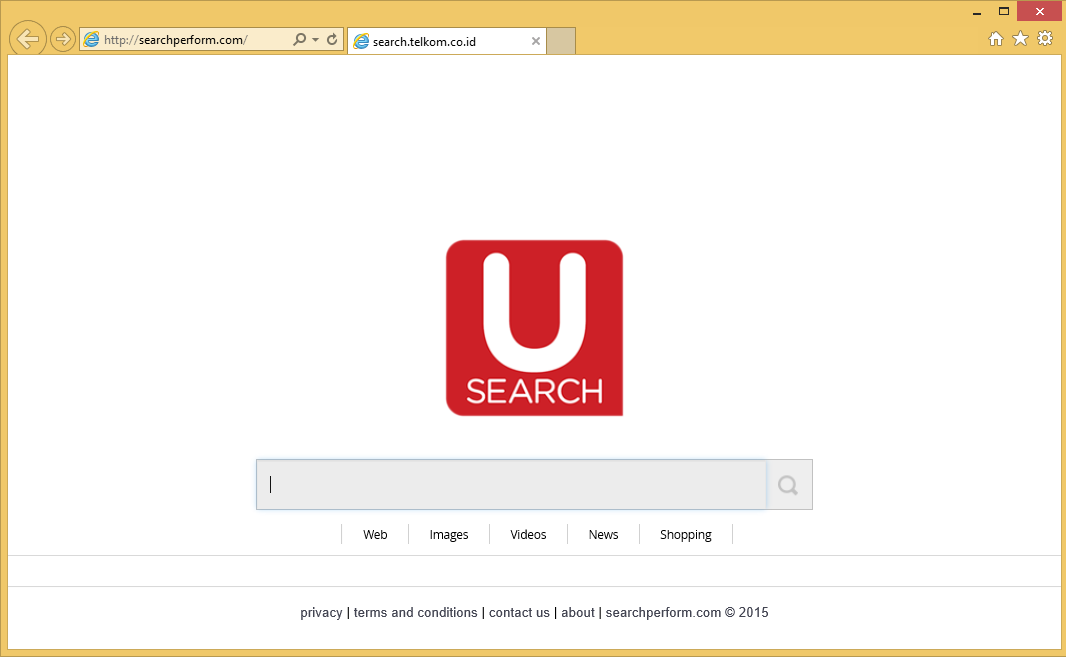This screenshot has height=657, width=1066.
Task: Open a new browser tab
Action: 560,41
